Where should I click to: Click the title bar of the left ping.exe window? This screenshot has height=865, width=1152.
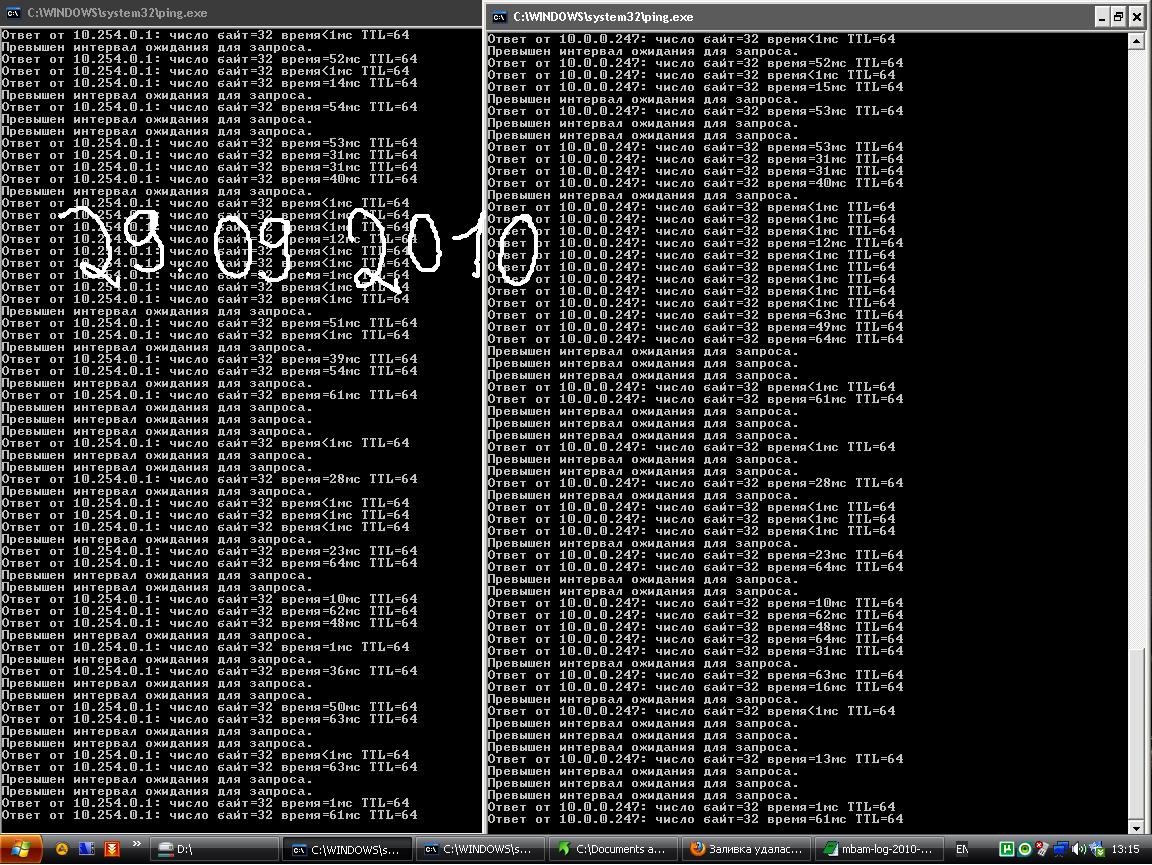241,13
